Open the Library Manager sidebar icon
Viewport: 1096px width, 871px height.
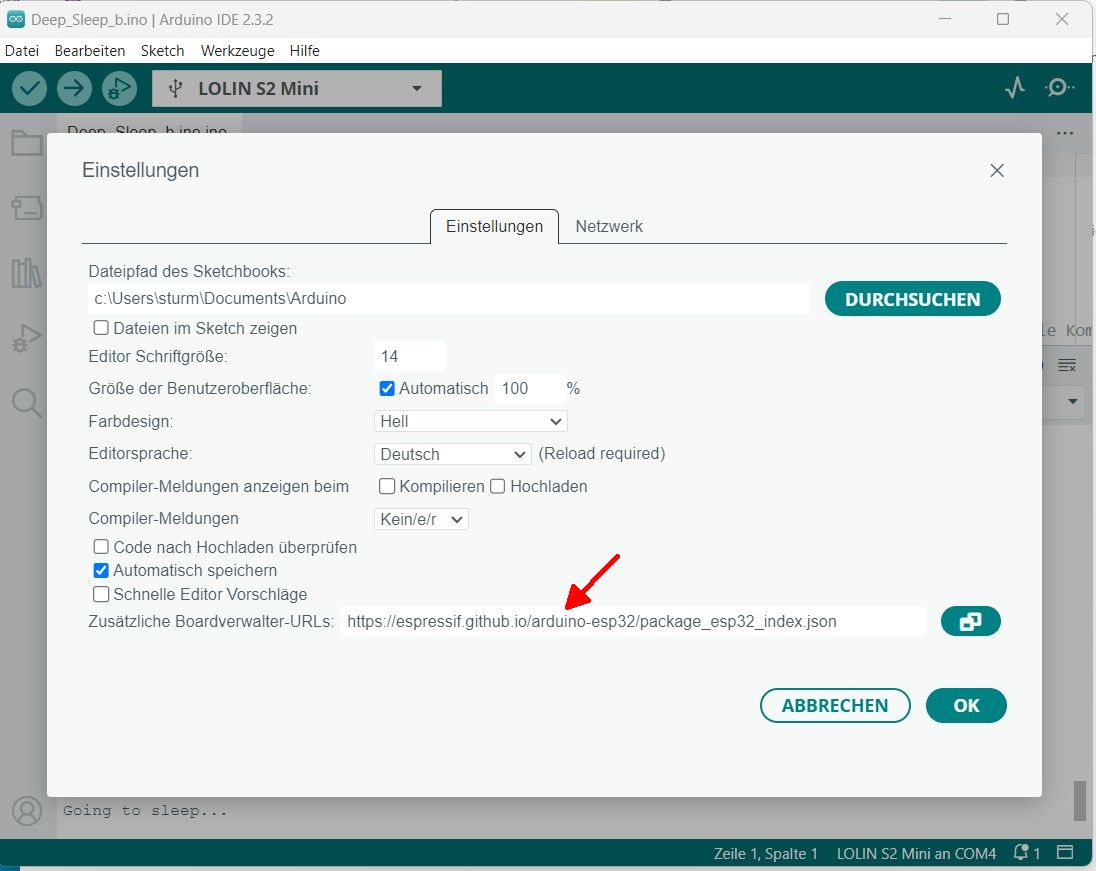26,273
